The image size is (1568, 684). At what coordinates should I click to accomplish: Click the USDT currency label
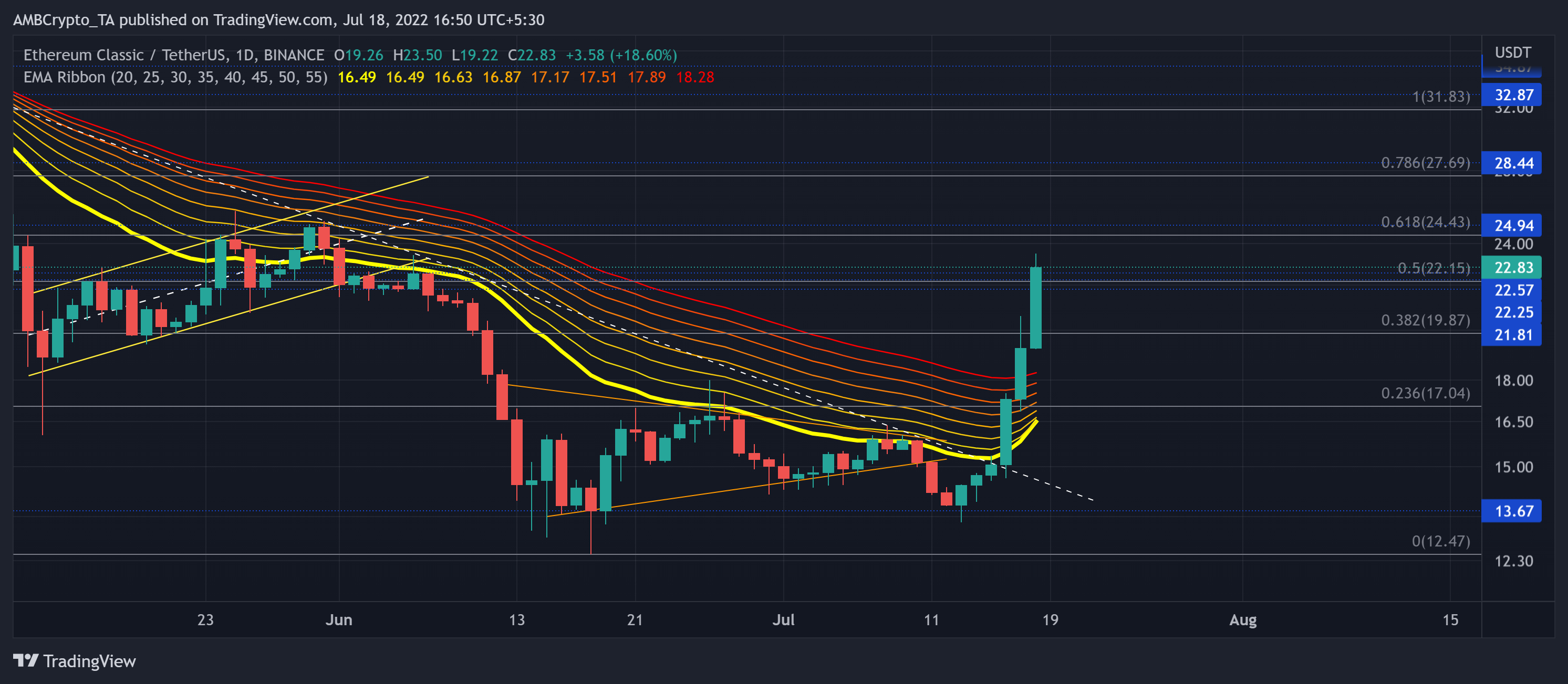click(x=1513, y=52)
